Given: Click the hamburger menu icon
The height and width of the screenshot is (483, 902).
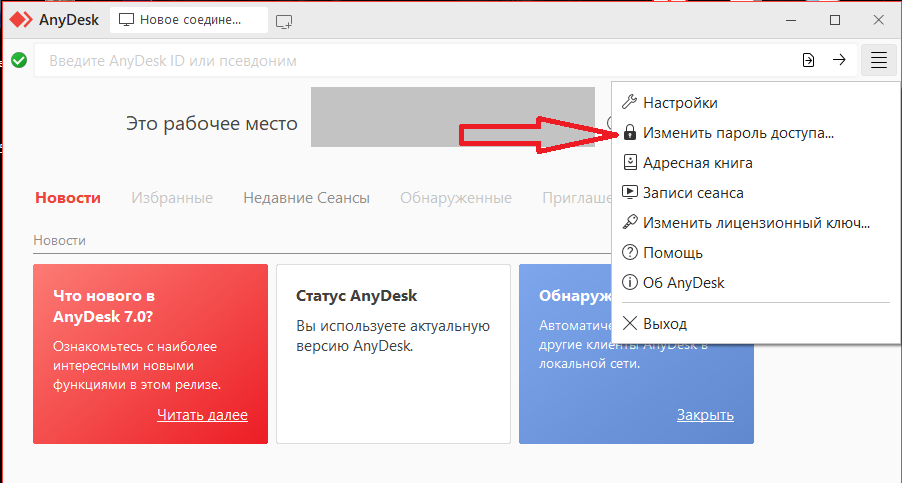Looking at the screenshot, I should [x=878, y=60].
